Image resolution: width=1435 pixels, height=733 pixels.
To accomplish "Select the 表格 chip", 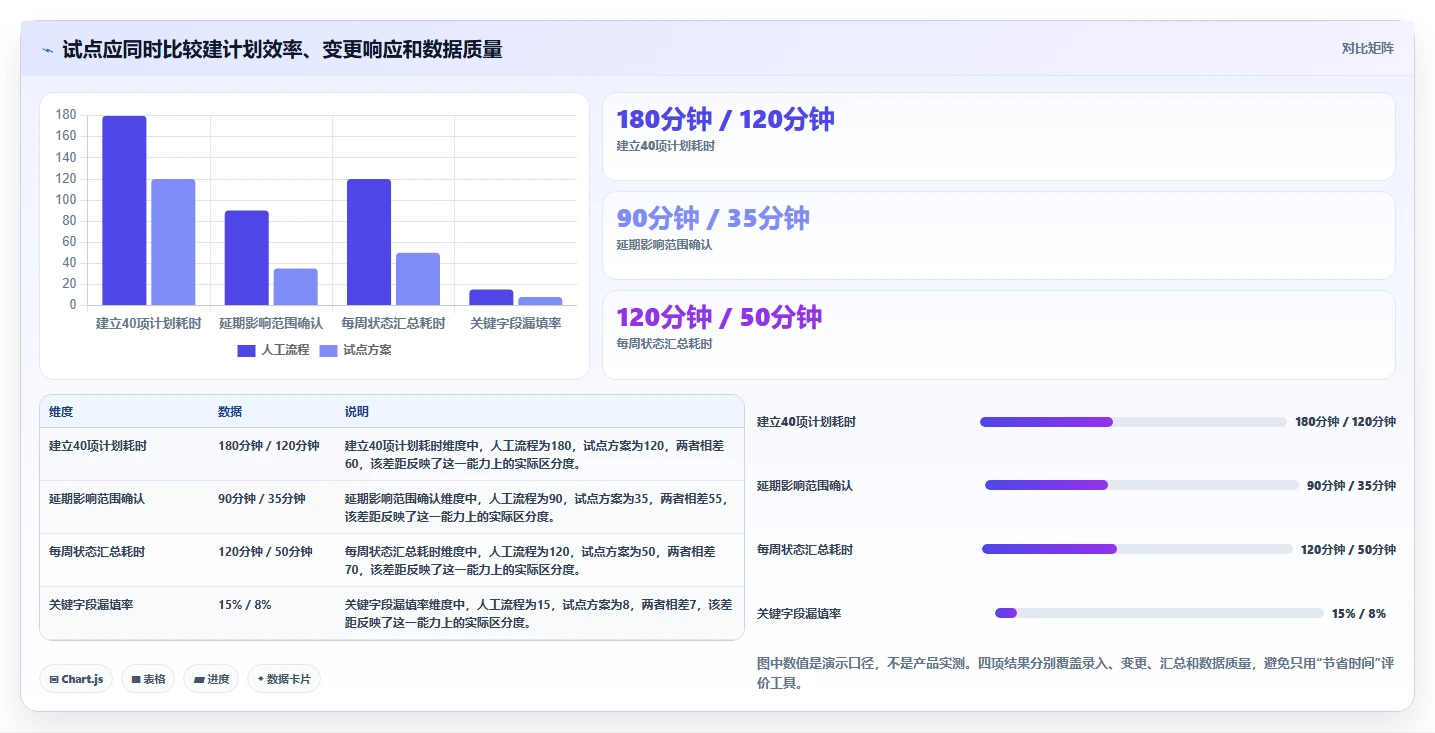I will (148, 679).
